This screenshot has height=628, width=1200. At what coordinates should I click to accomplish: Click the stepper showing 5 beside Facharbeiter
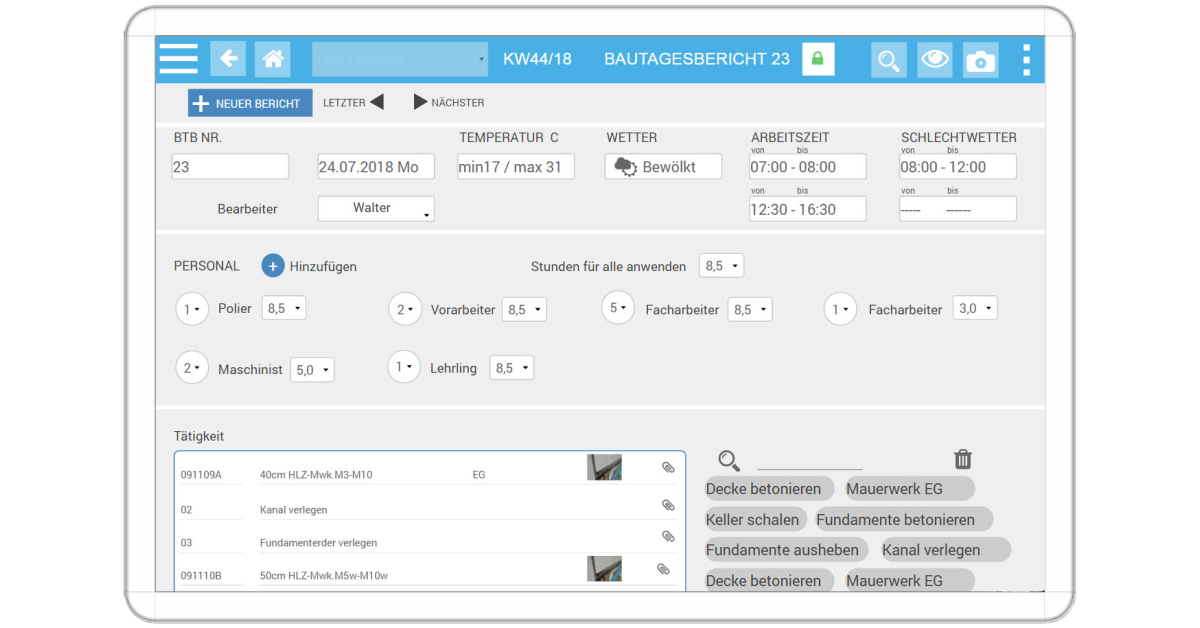tap(617, 308)
